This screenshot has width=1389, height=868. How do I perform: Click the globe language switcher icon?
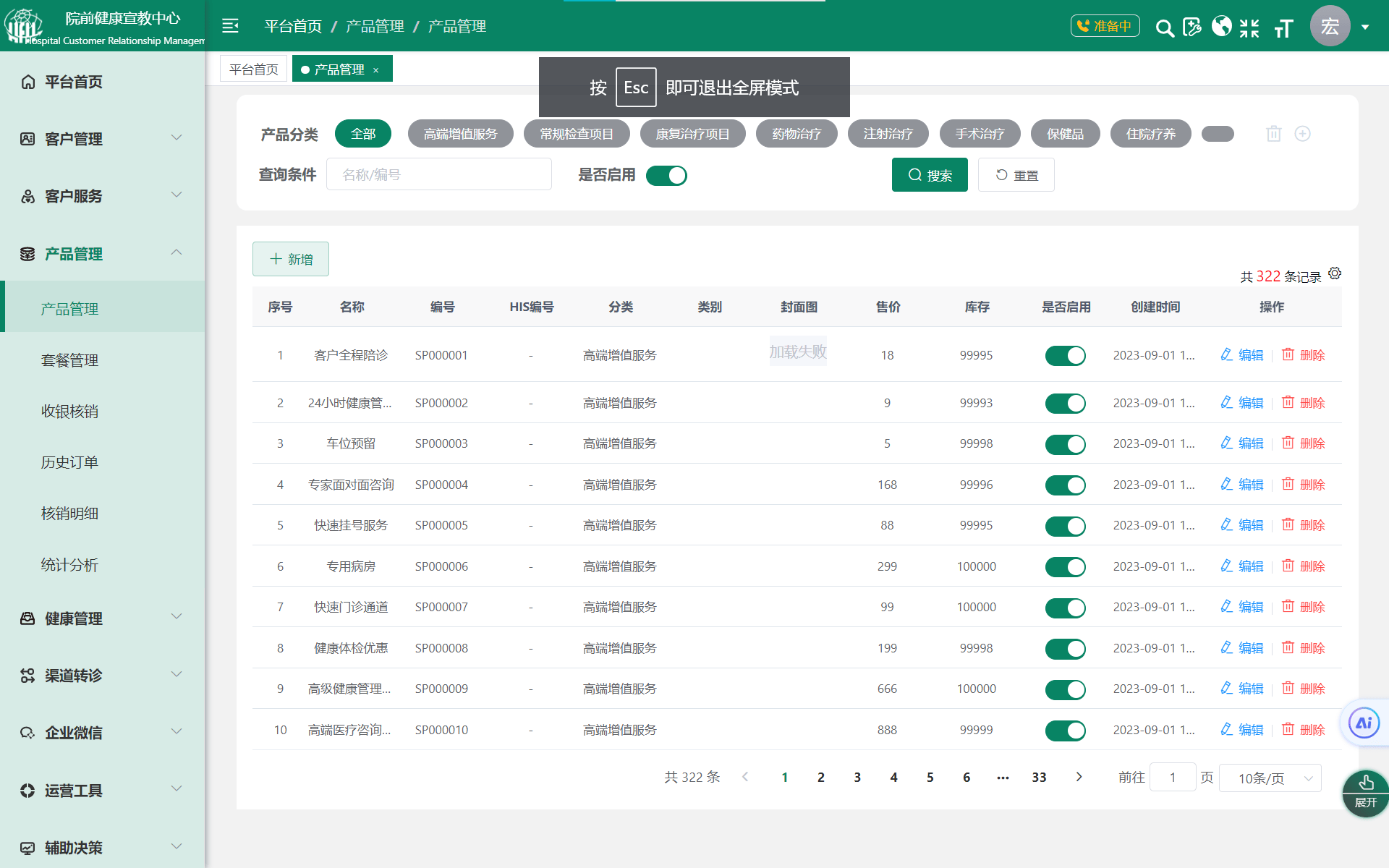click(1221, 27)
